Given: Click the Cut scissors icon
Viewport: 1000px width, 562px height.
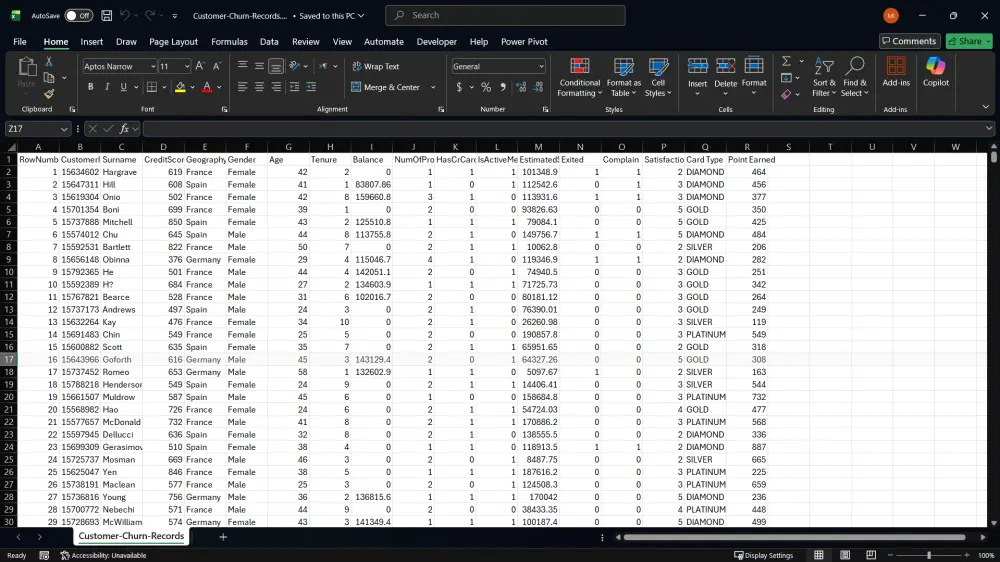Looking at the screenshot, I should (x=48, y=62).
